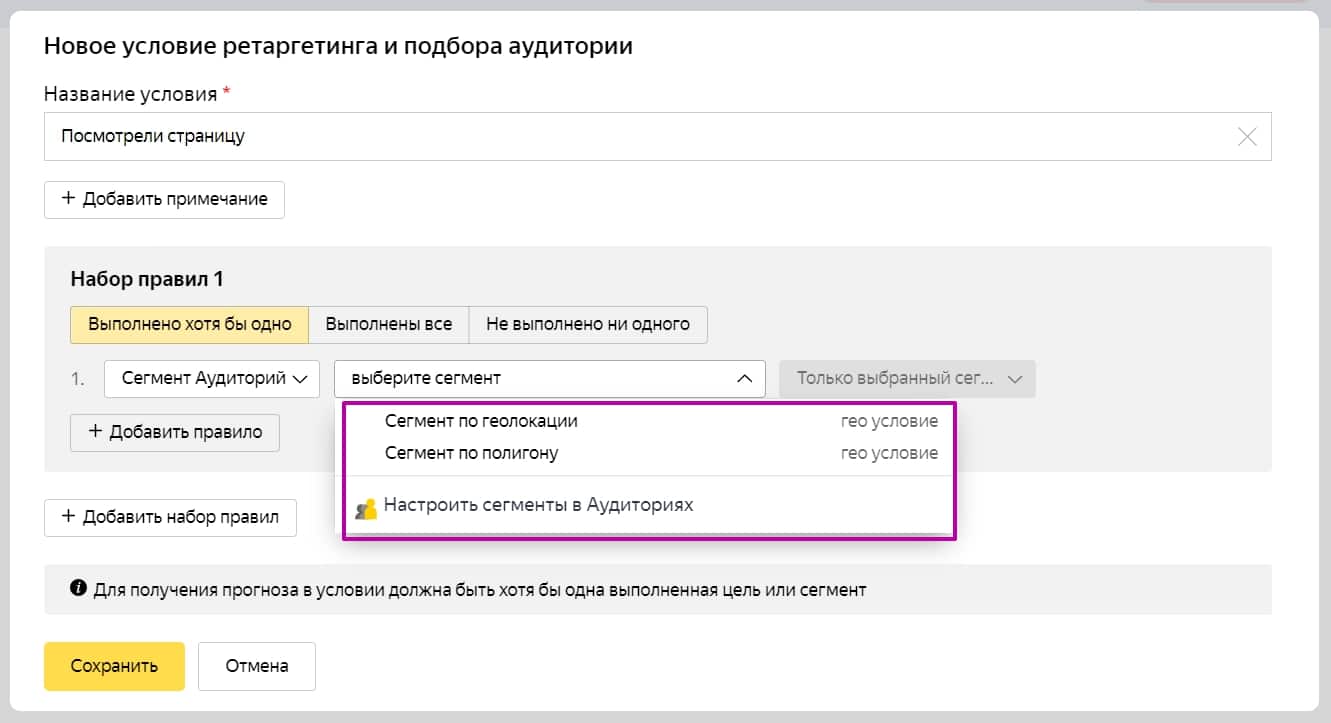The image size is (1331, 723).
Task: Select the Выполнены все option
Action: click(389, 324)
